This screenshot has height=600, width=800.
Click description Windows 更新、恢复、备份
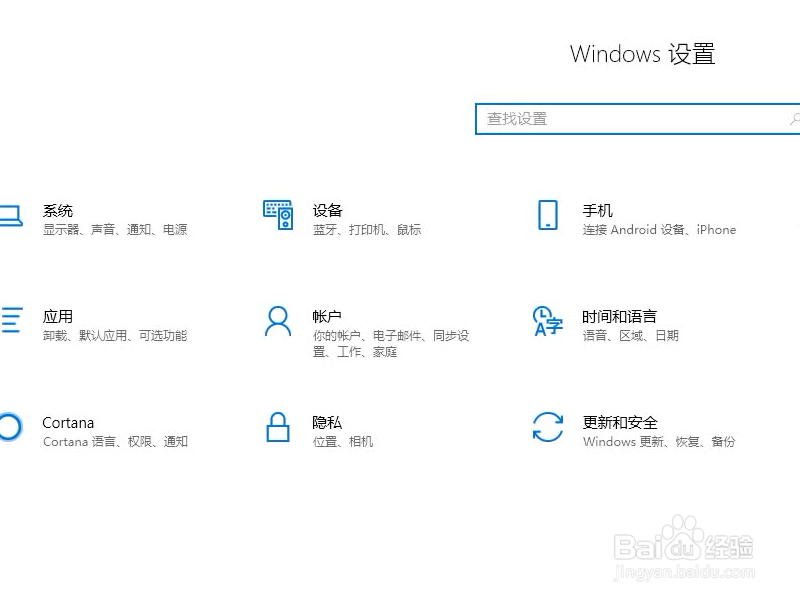pyautogui.click(x=659, y=441)
